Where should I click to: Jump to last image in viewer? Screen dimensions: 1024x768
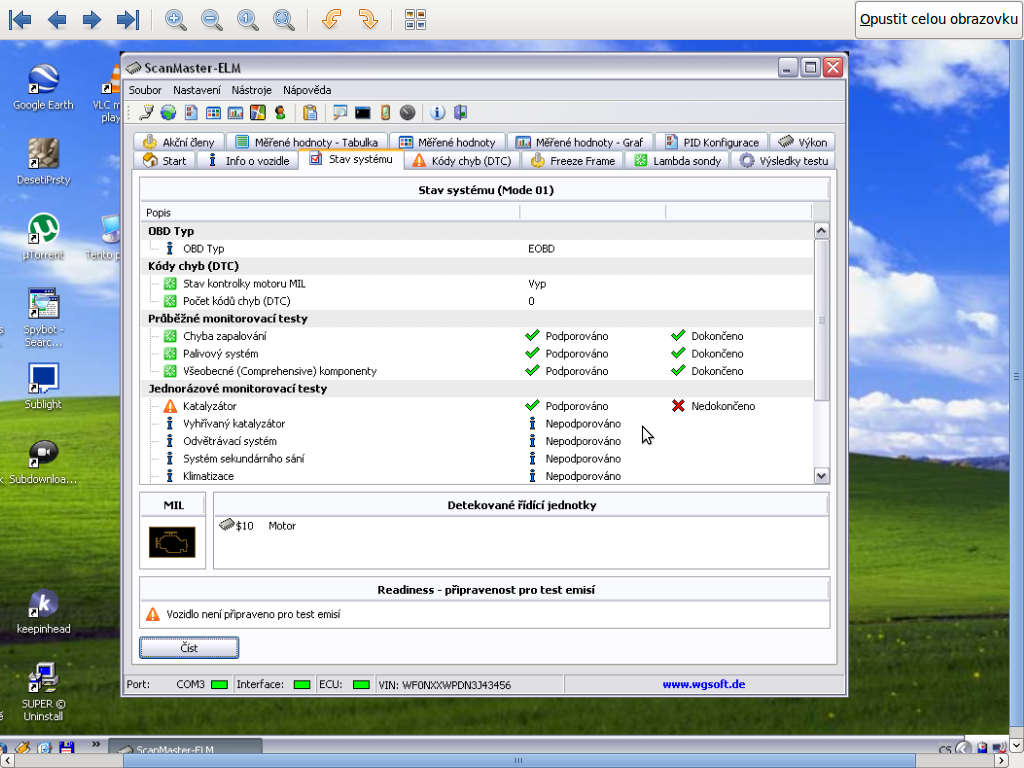pyautogui.click(x=127, y=19)
